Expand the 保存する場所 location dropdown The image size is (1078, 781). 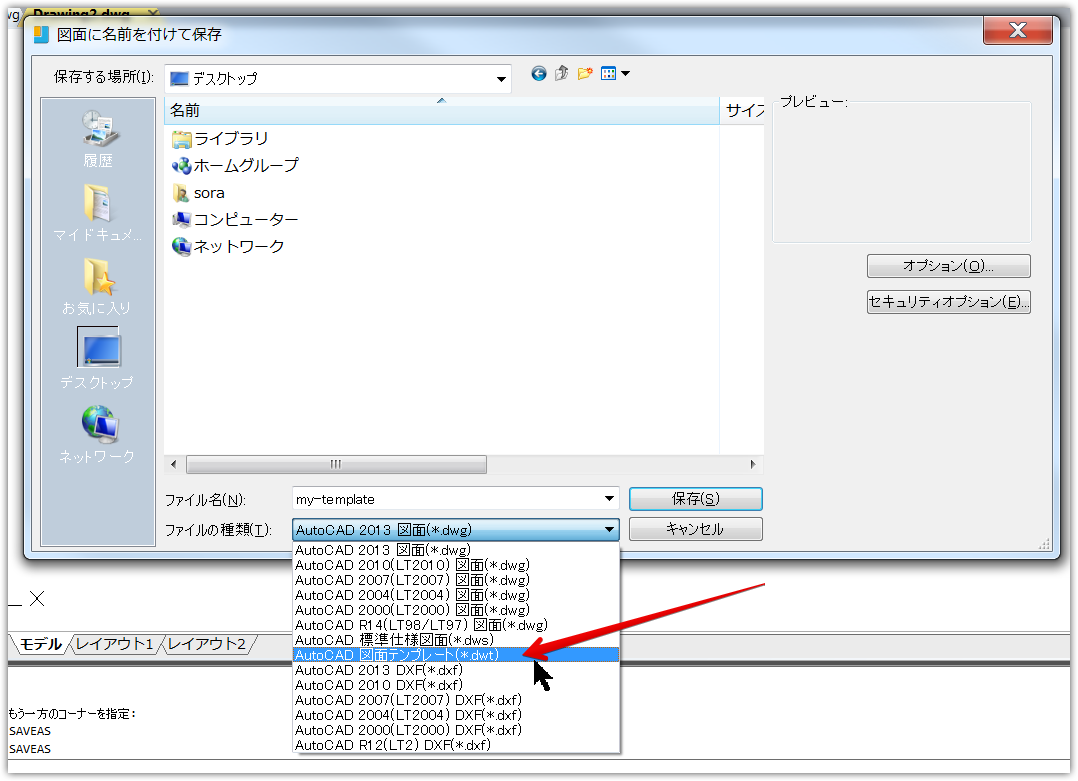coord(501,79)
